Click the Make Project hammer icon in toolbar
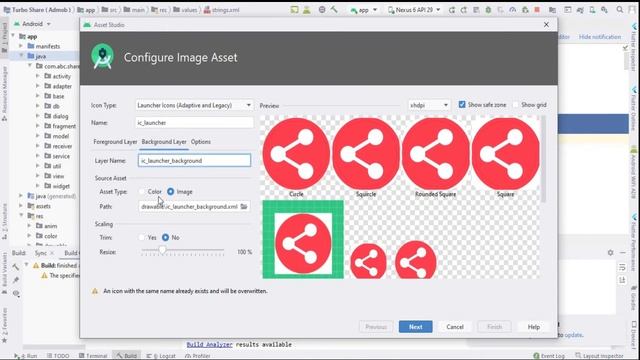The width and height of the screenshot is (640, 360). point(334,9)
